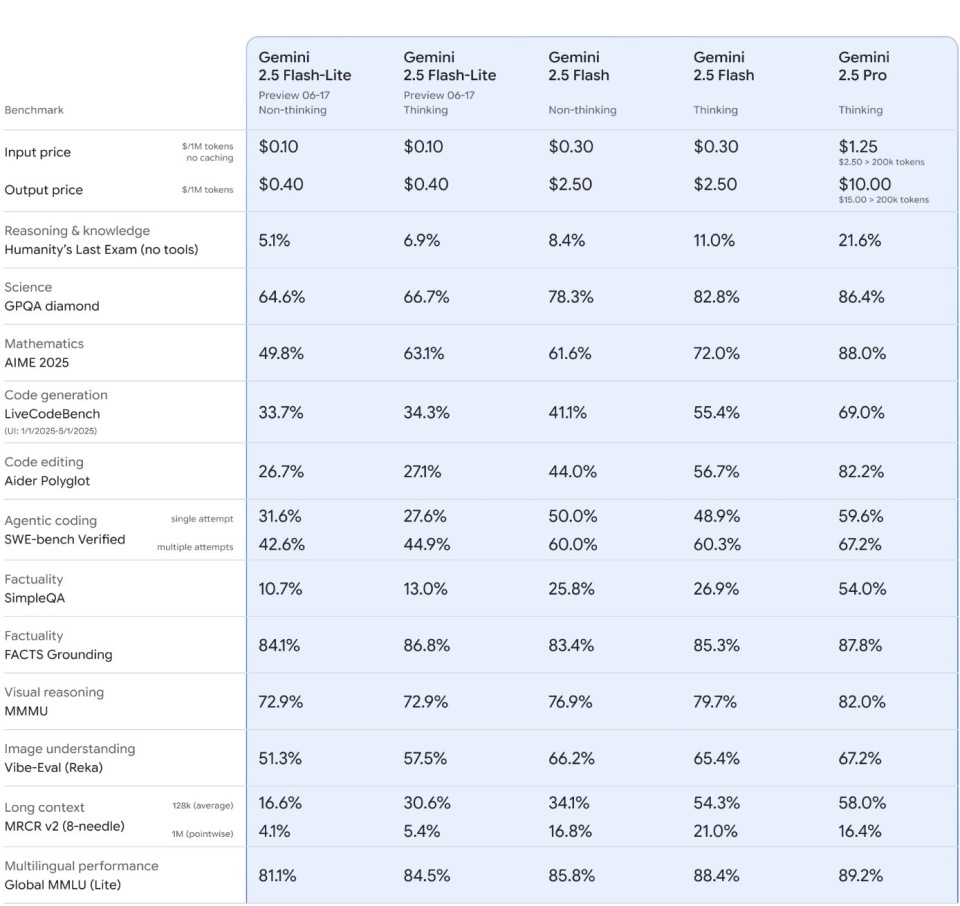Click the SWE-bench Verified label

[x=64, y=539]
